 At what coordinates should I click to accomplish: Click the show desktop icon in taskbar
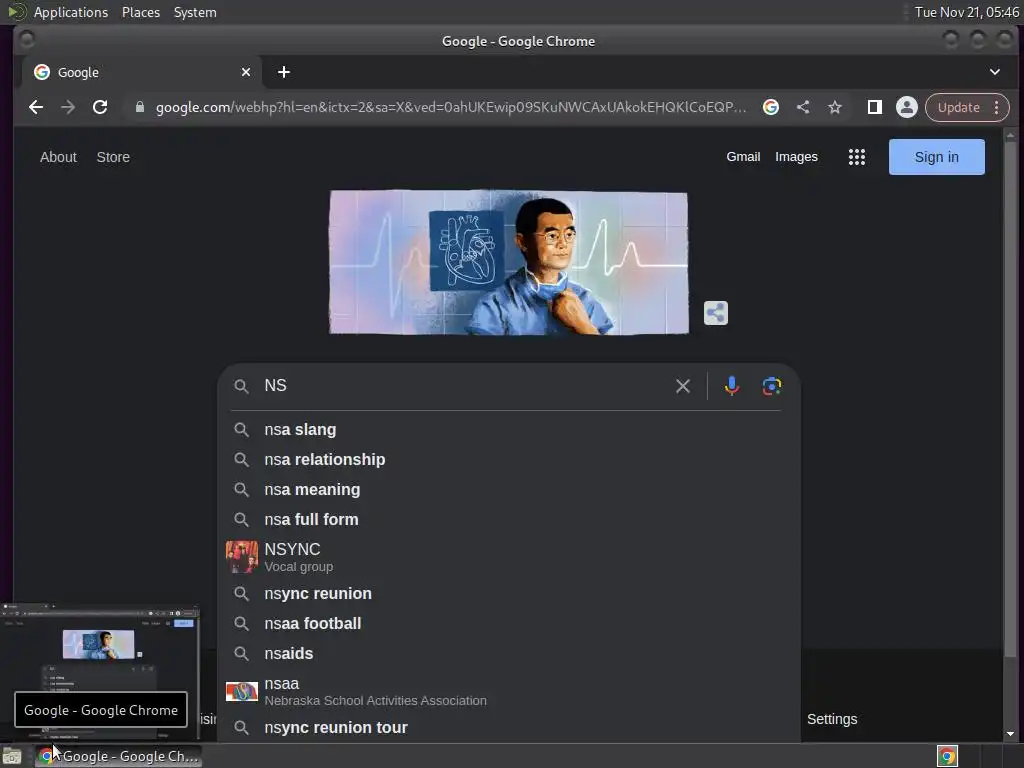(12, 756)
